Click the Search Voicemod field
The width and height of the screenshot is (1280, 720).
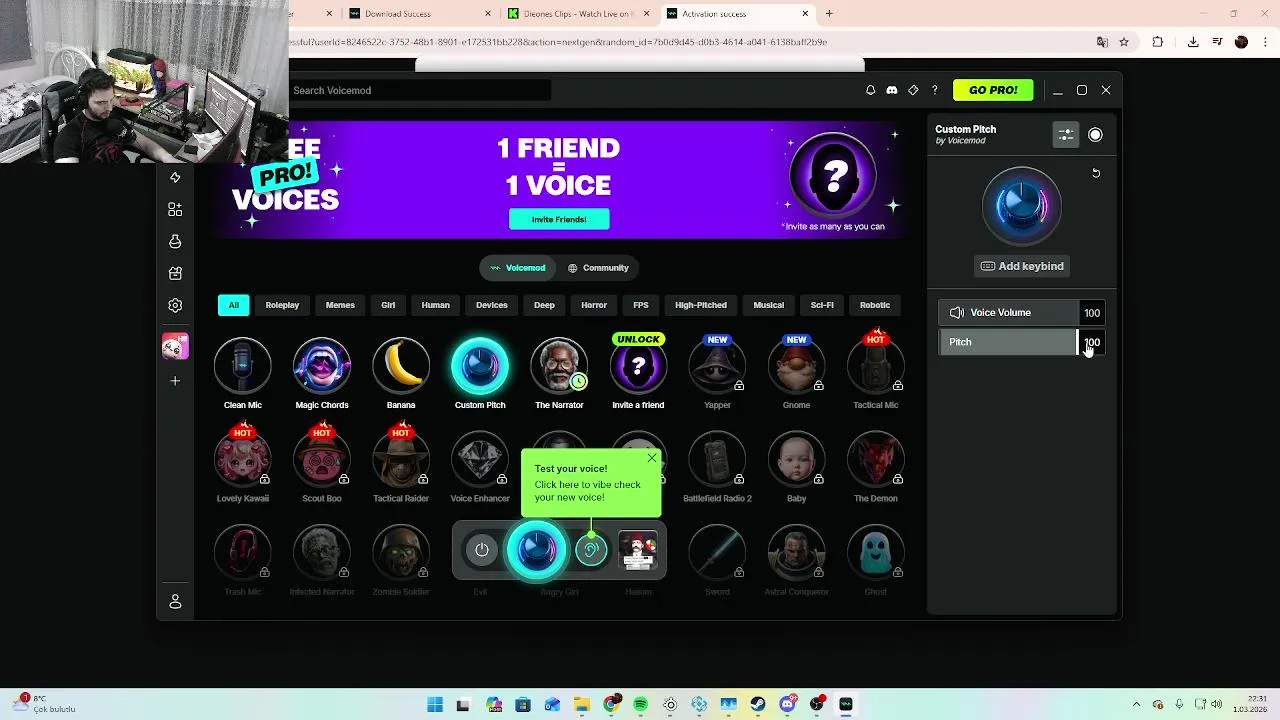click(420, 90)
